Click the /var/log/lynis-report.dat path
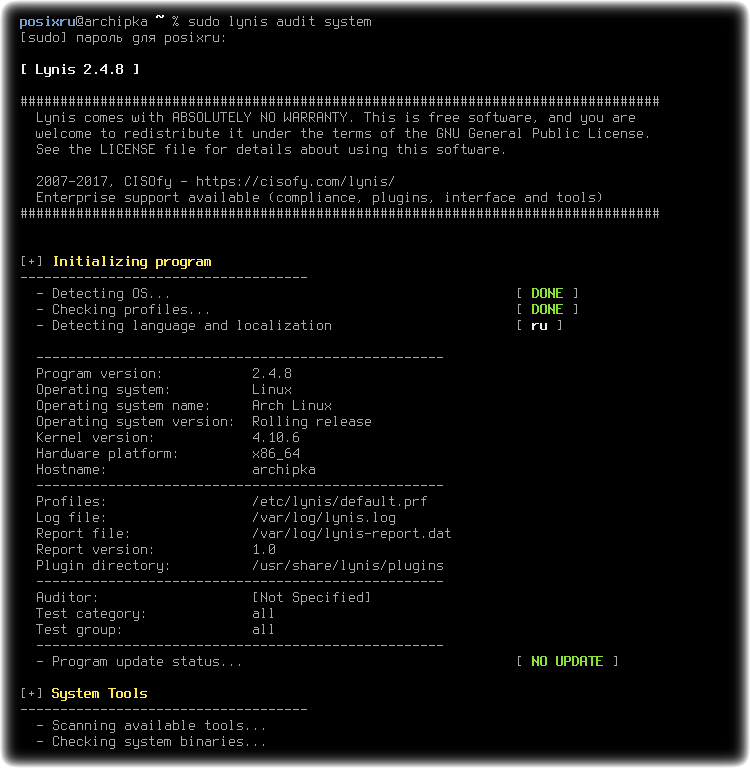 pos(351,534)
